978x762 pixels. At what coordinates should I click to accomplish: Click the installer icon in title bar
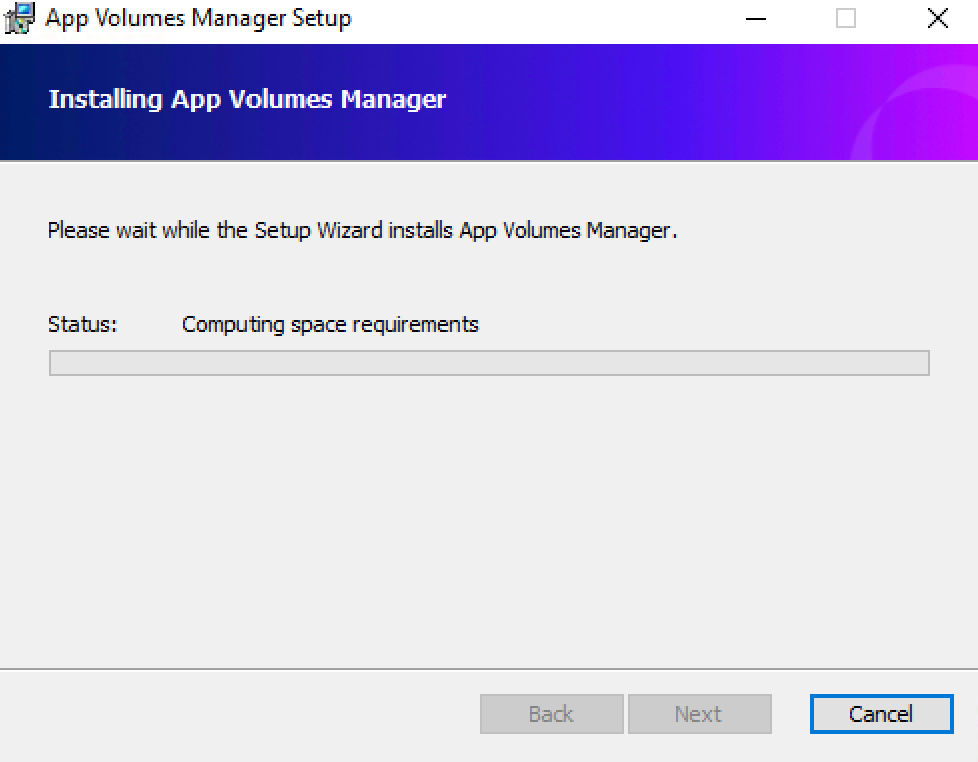point(19,18)
